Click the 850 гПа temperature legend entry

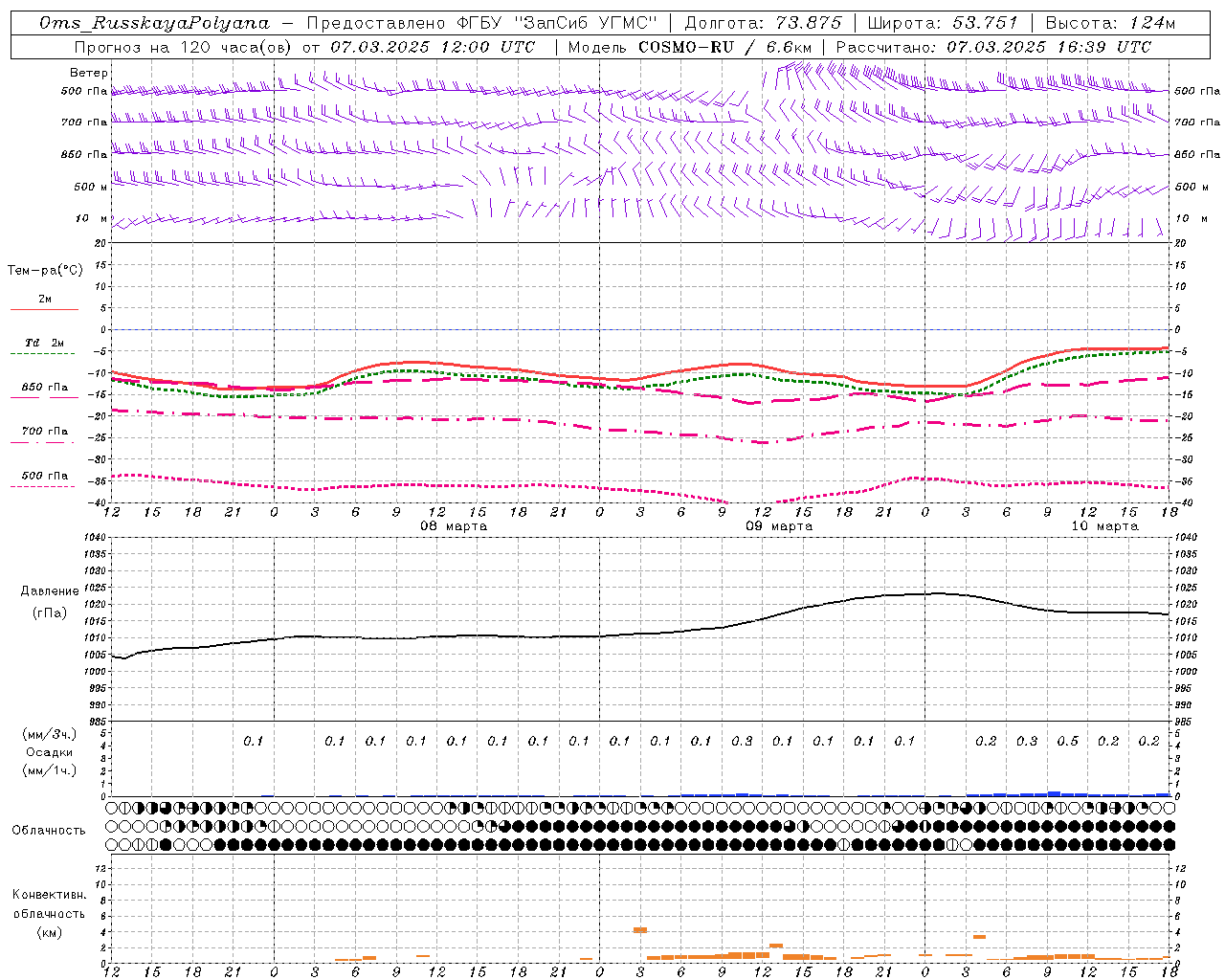[x=44, y=388]
